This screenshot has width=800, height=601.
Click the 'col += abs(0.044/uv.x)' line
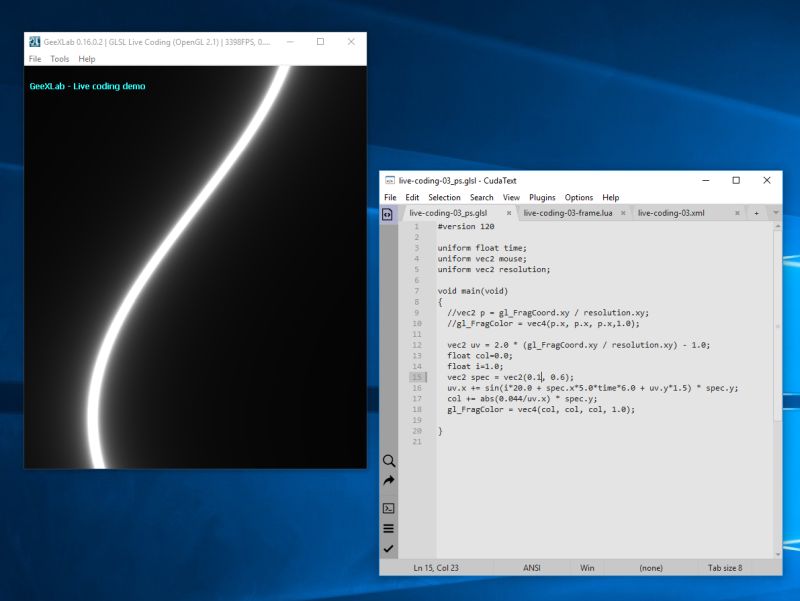point(522,398)
